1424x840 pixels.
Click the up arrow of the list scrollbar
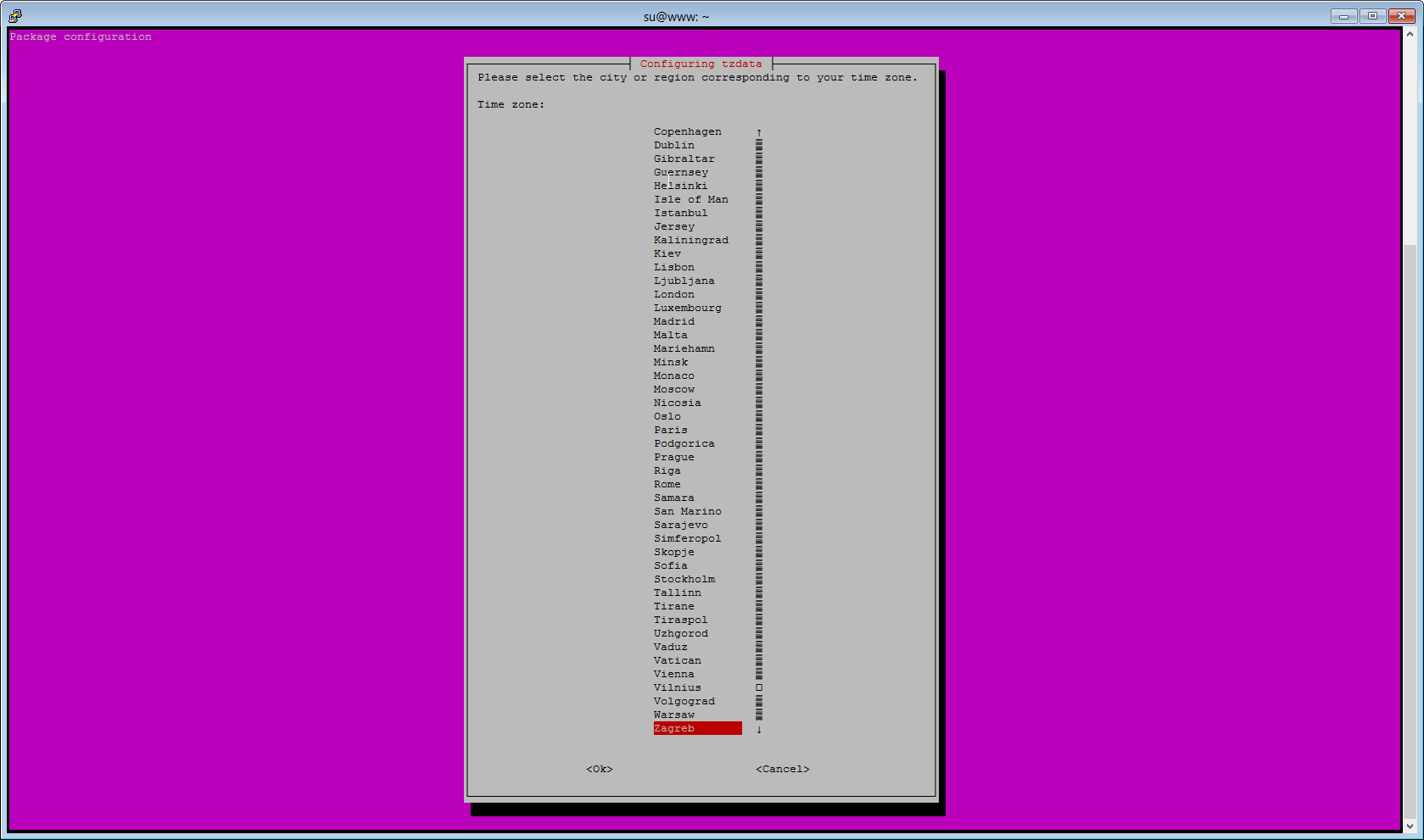point(759,132)
